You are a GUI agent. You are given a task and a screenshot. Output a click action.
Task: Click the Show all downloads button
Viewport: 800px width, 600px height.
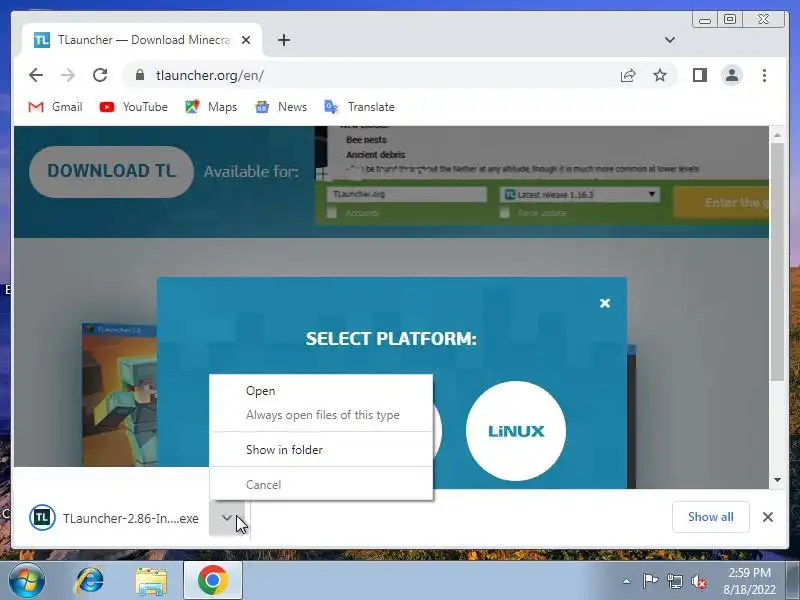coord(711,517)
